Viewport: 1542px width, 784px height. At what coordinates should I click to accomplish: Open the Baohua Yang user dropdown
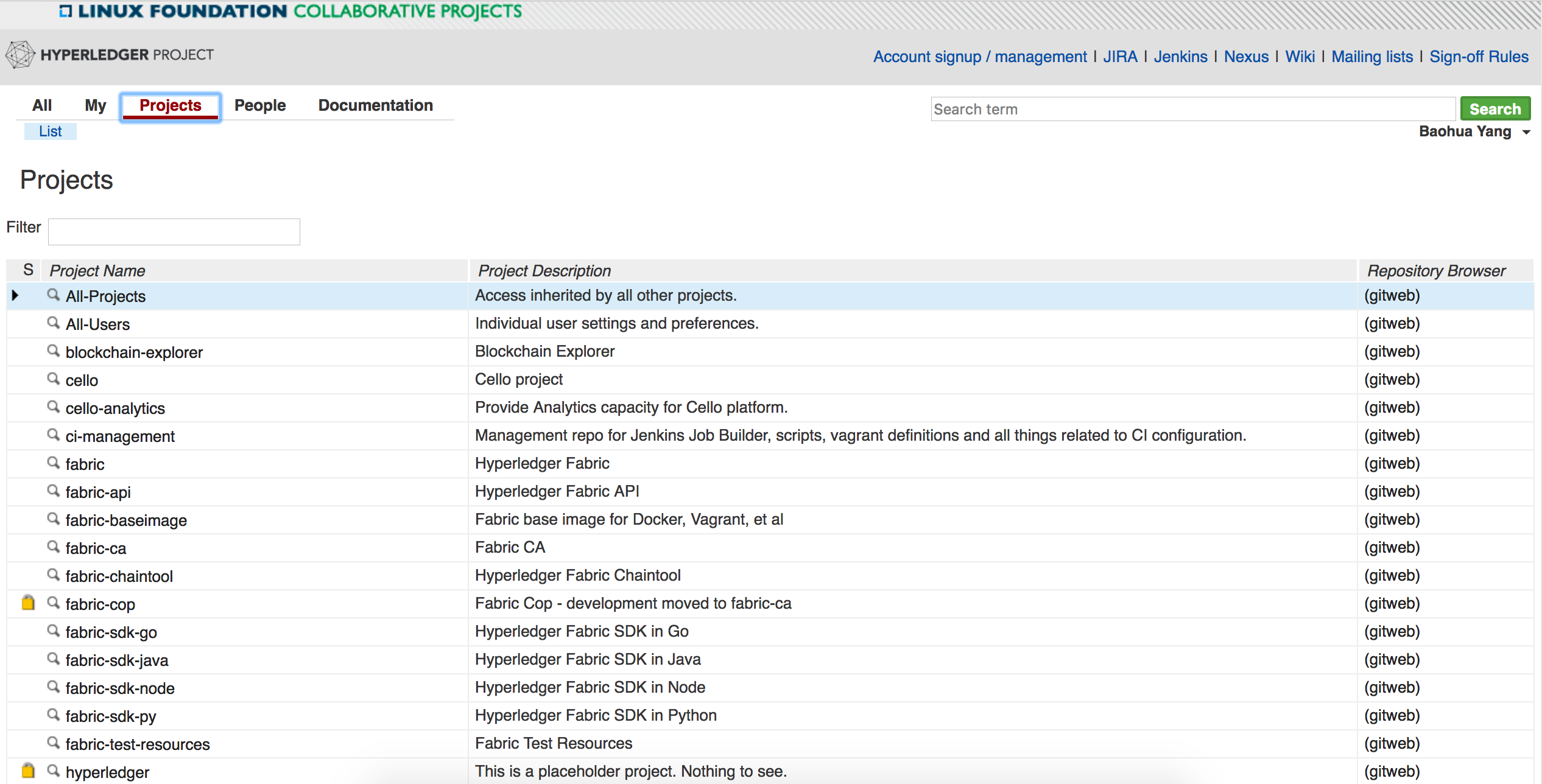(x=1474, y=131)
